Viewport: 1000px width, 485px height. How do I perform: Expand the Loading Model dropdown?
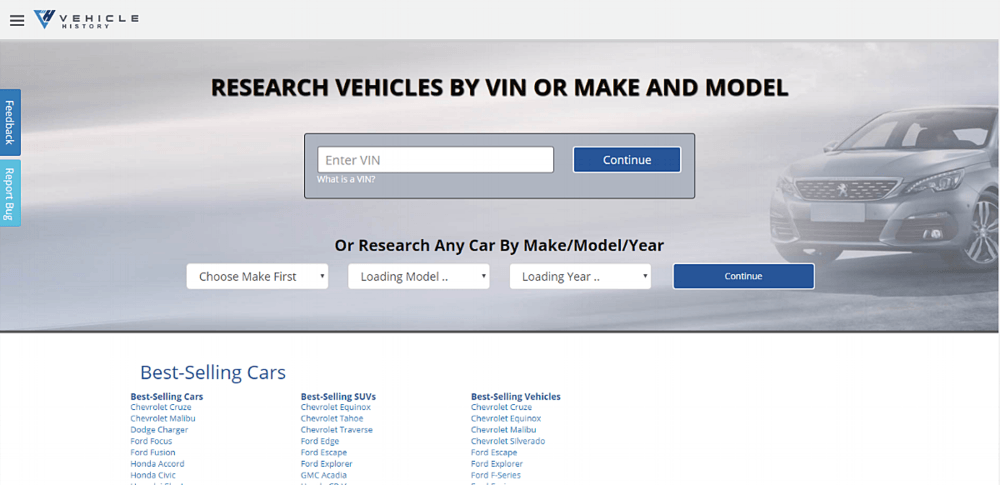[x=419, y=276]
